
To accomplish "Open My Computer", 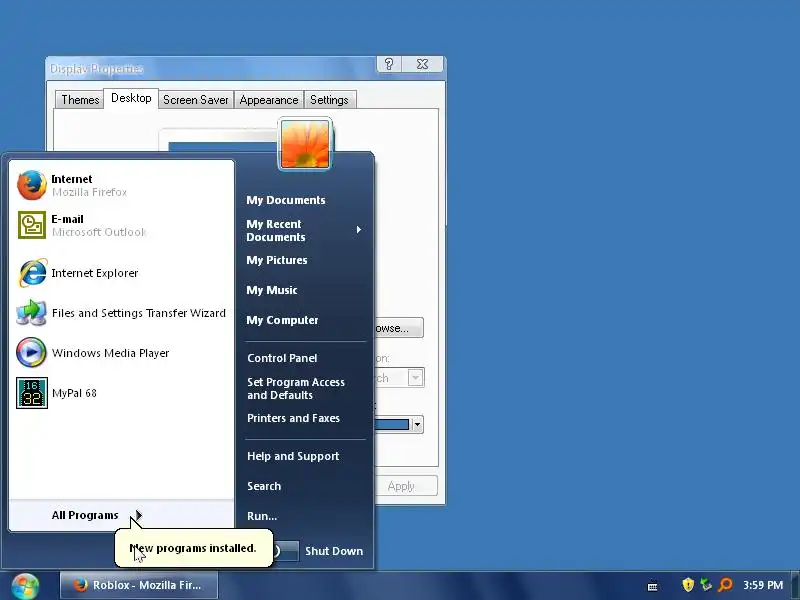I will point(282,320).
